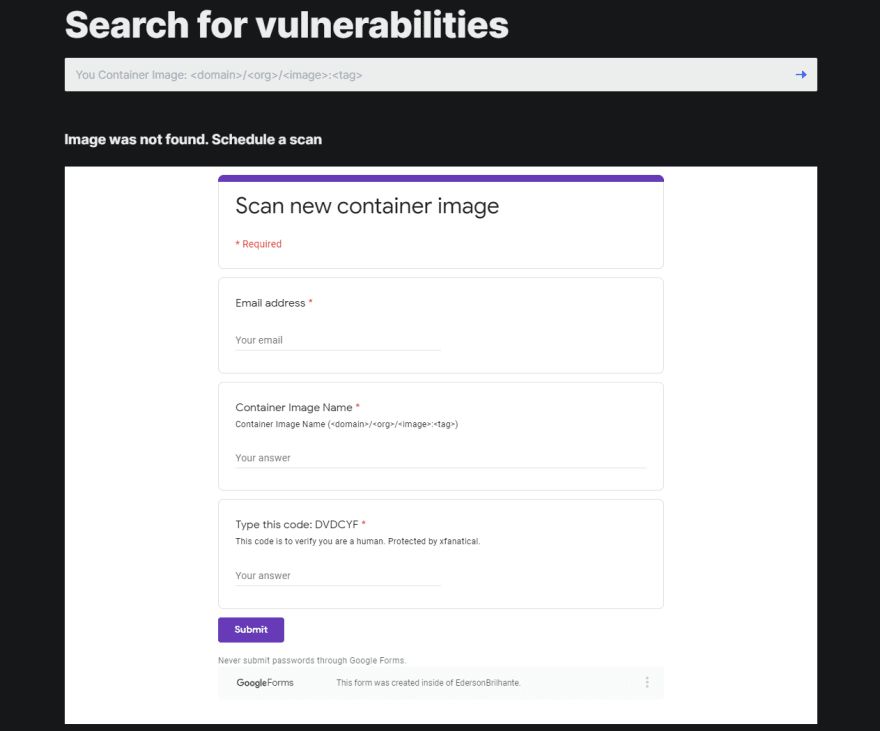Open the three-dot options menu in form footer
The height and width of the screenshot is (731, 880).
[x=647, y=683]
